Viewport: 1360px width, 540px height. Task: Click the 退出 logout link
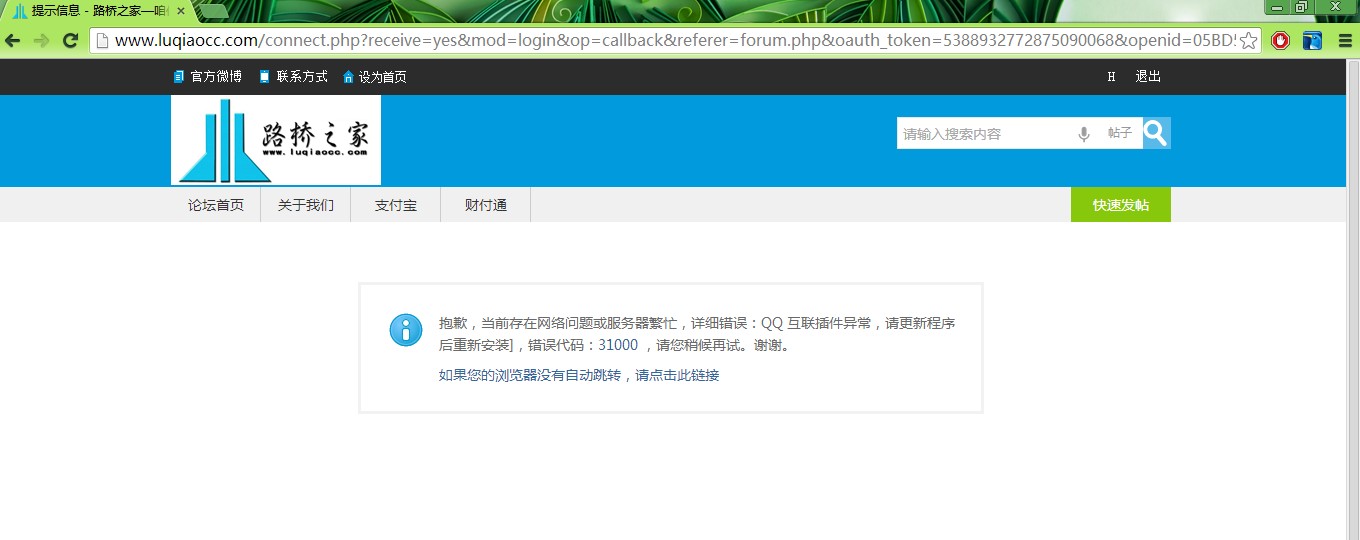click(x=1148, y=77)
